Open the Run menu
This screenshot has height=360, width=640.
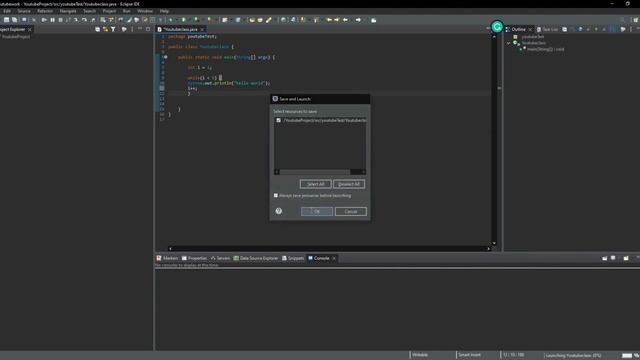coord(127,11)
